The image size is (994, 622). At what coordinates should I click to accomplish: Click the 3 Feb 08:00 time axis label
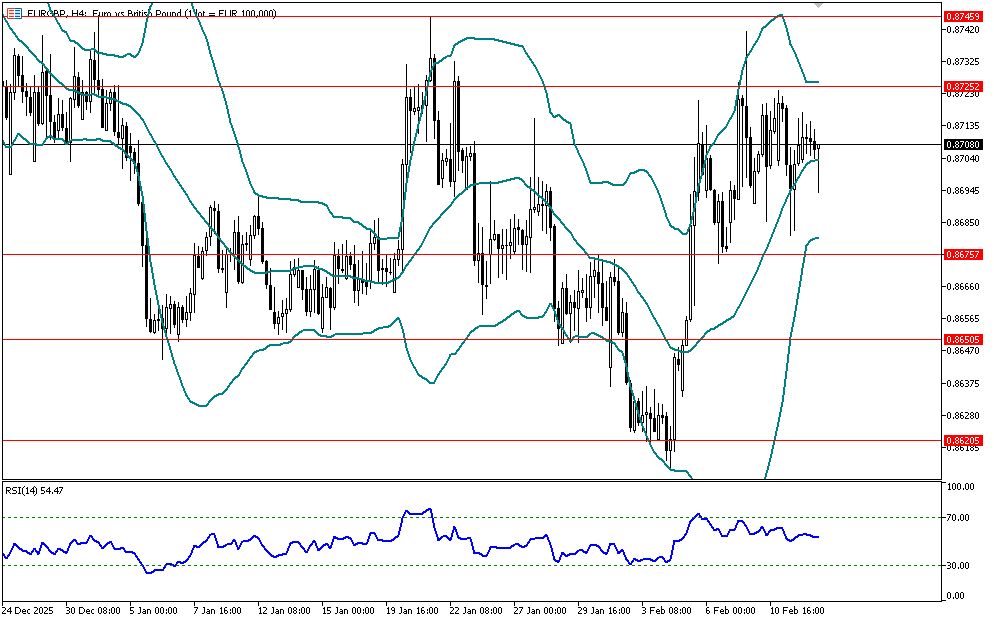pyautogui.click(x=669, y=609)
